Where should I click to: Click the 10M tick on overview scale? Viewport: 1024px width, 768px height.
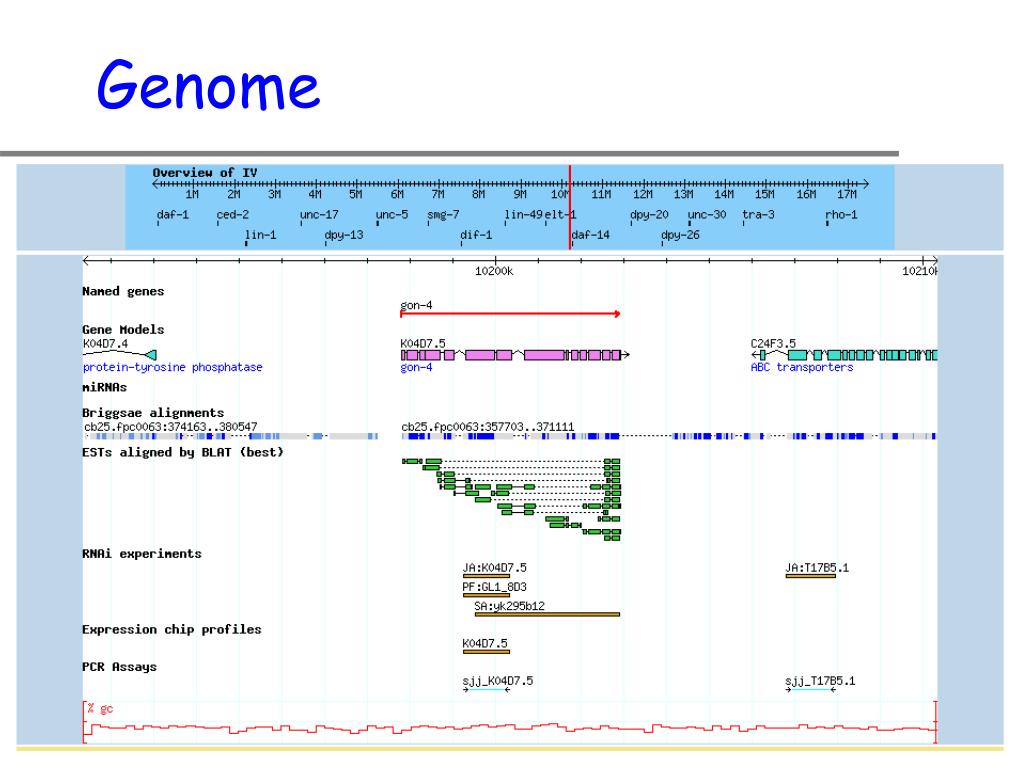pyautogui.click(x=560, y=195)
